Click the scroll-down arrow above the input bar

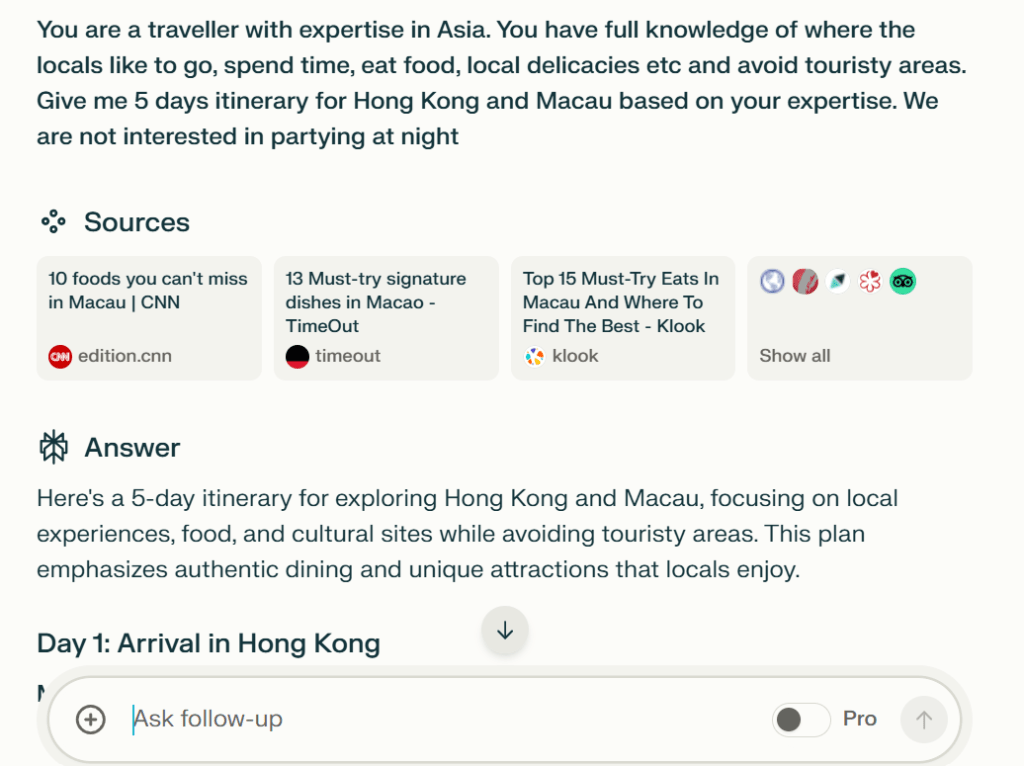click(x=505, y=630)
